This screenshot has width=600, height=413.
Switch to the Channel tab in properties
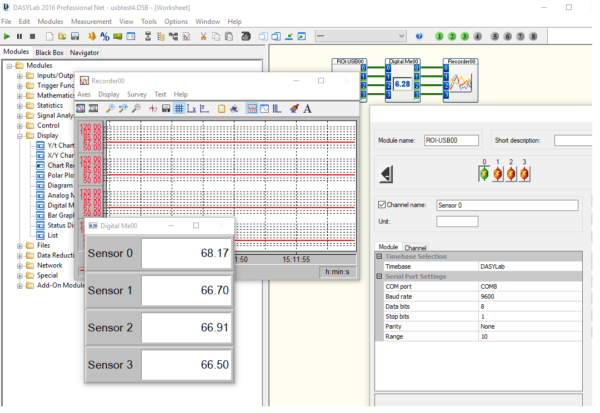(x=415, y=248)
